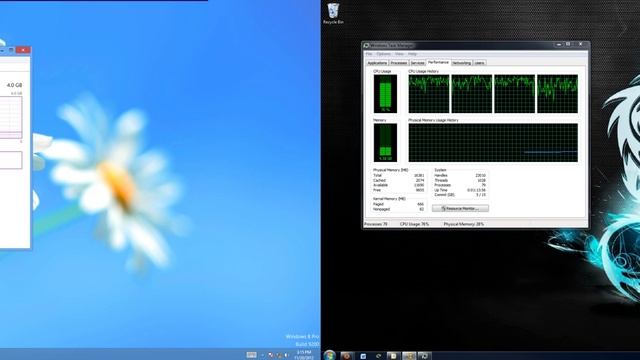Open the Windows 7 Start orb
640x360 pixels.
(x=329, y=355)
